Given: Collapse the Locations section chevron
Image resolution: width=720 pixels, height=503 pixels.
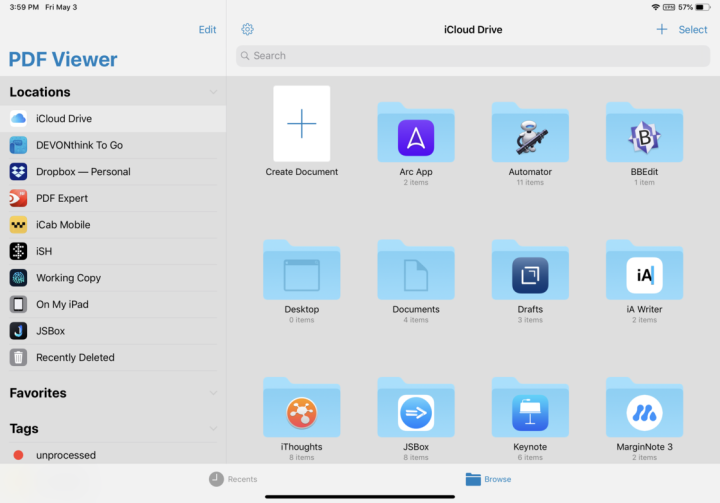Looking at the screenshot, I should [213, 92].
